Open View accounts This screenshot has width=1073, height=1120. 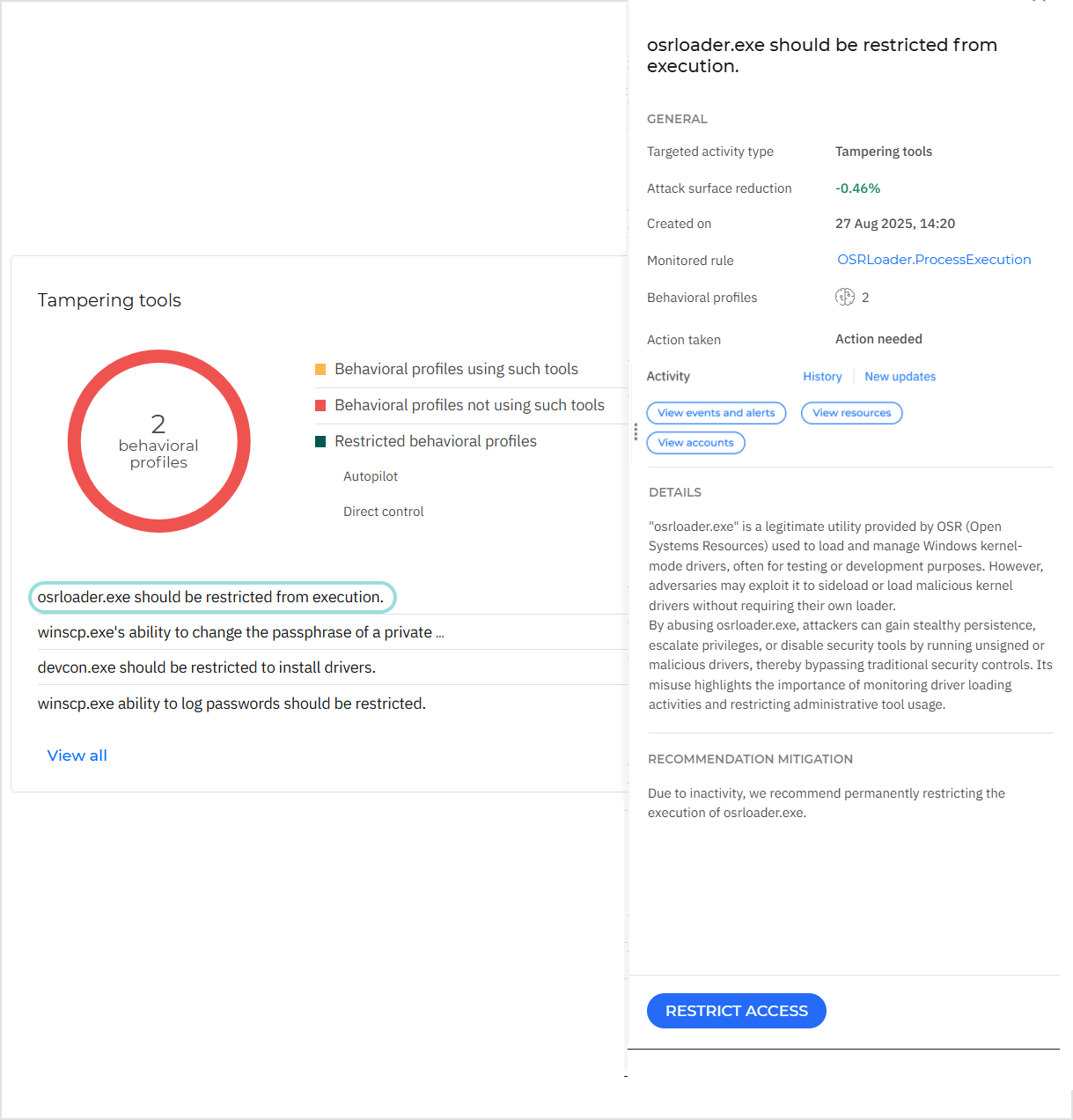tap(695, 443)
